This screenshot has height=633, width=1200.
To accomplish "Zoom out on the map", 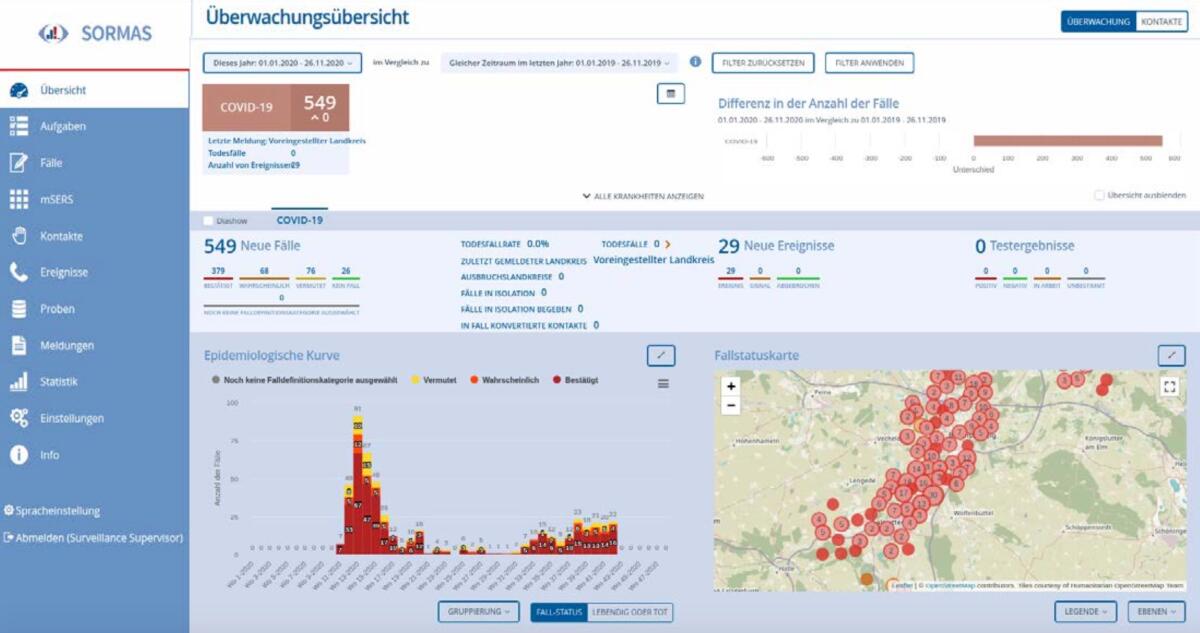I will pyautogui.click(x=731, y=405).
